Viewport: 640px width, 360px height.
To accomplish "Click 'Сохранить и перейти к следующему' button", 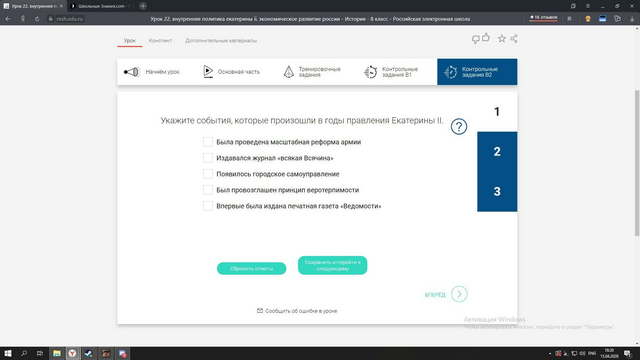I will point(332,265).
